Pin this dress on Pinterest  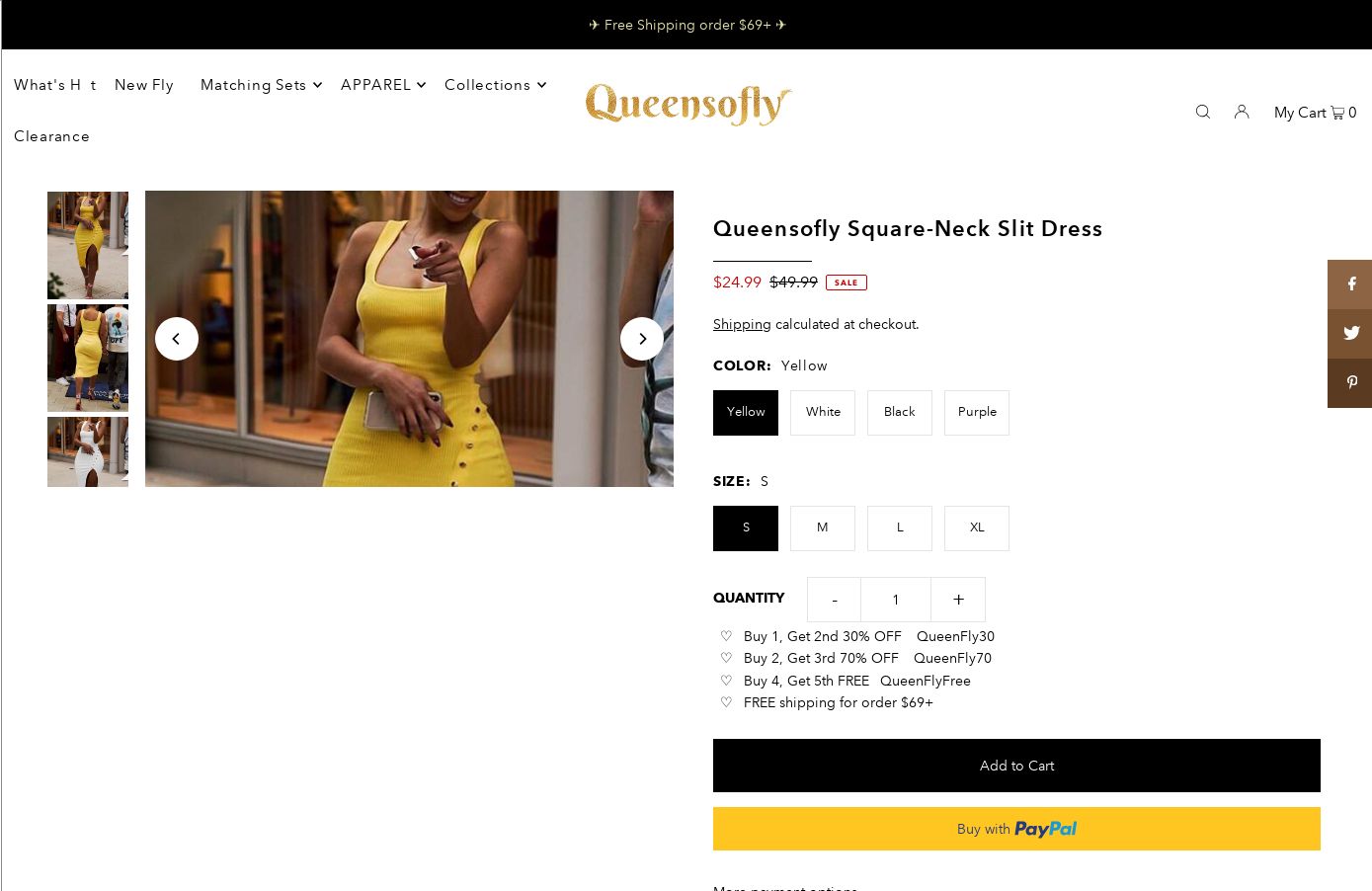1350,383
